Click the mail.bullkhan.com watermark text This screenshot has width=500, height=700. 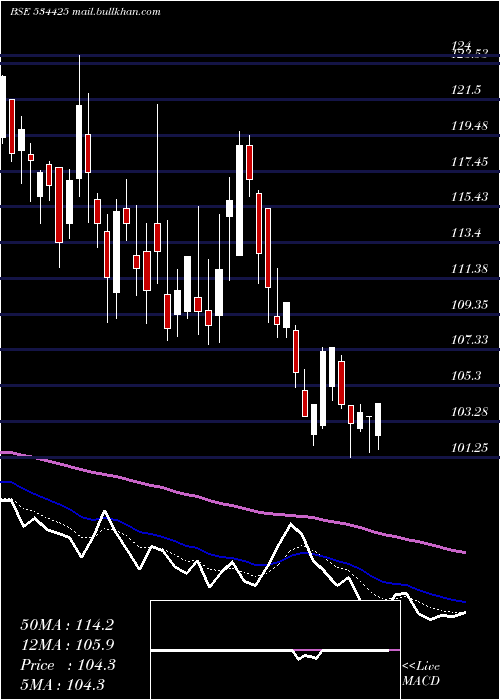116,12
